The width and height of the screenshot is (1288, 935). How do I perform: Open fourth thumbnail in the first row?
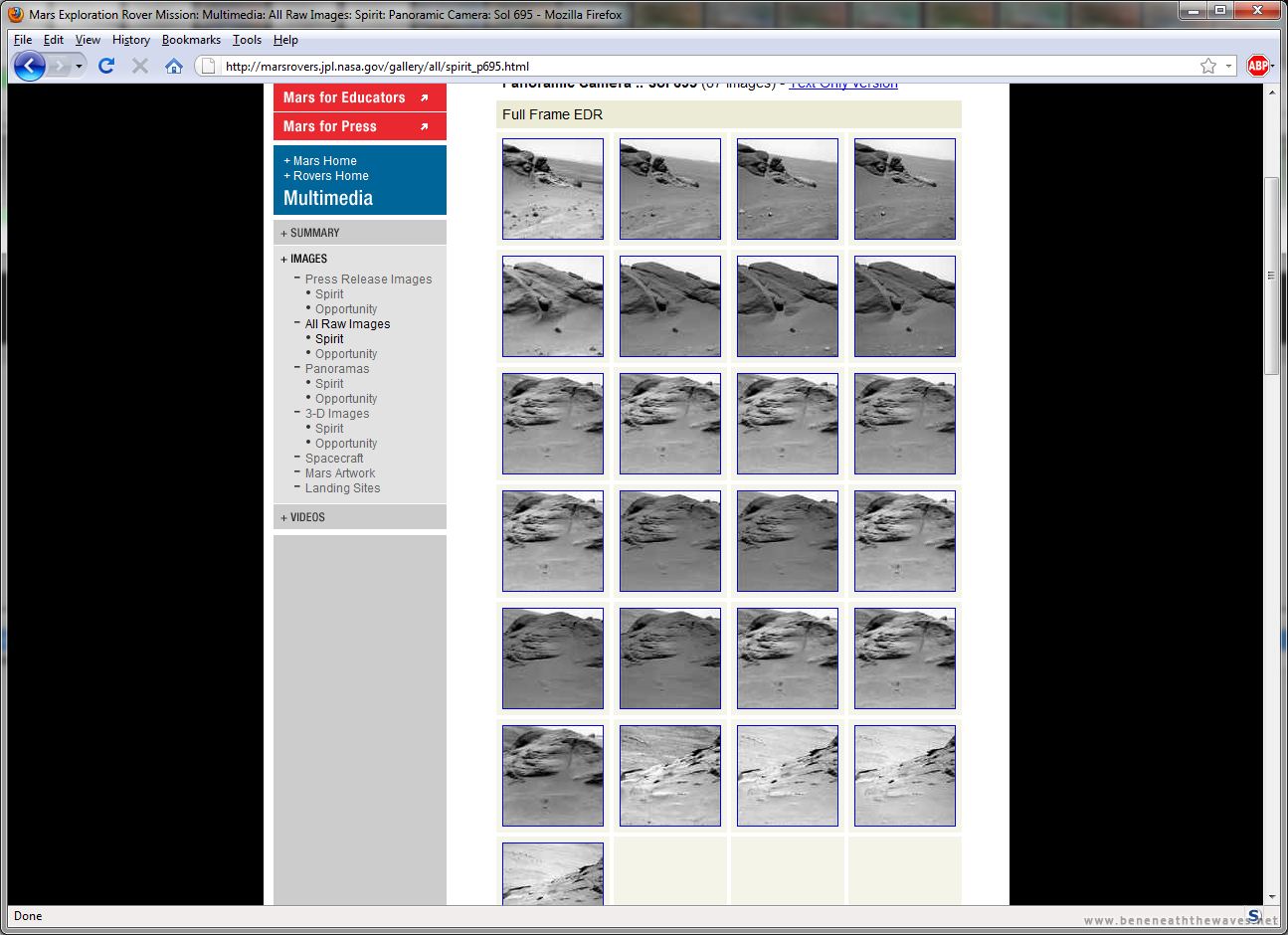pos(905,189)
